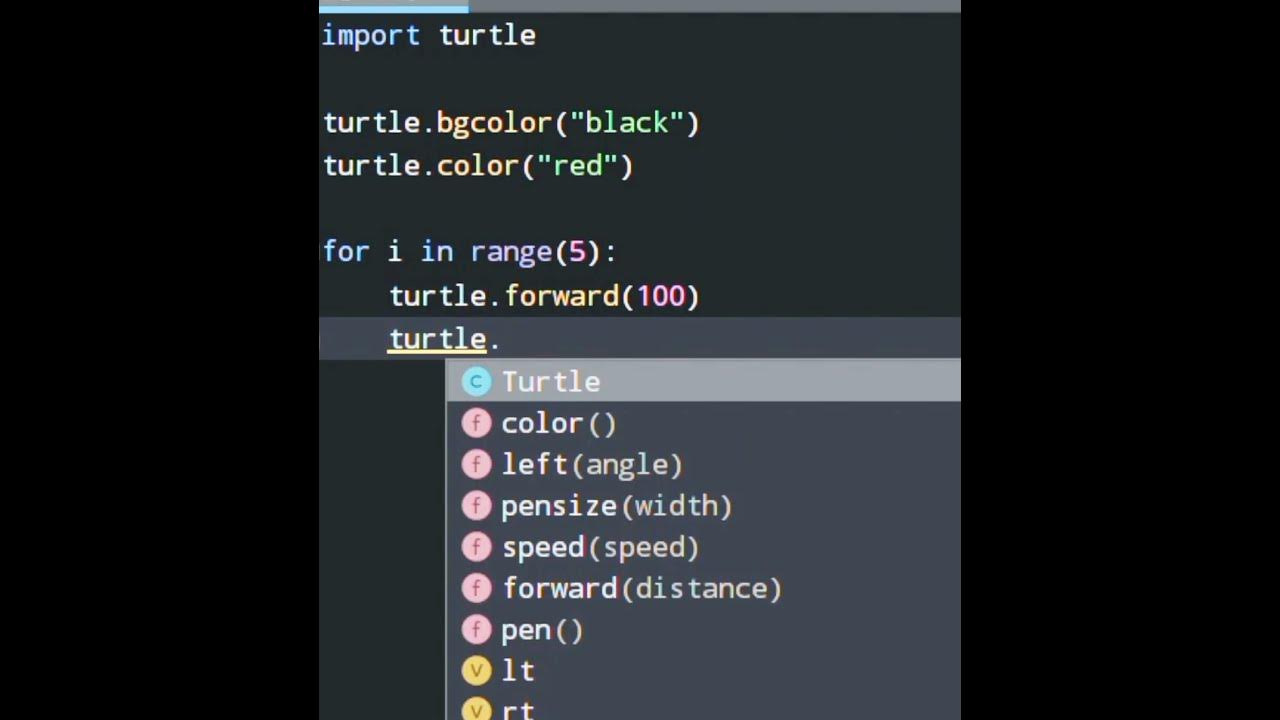This screenshot has width=1280, height=720.
Task: Select the lt completion entry
Action: coord(518,671)
